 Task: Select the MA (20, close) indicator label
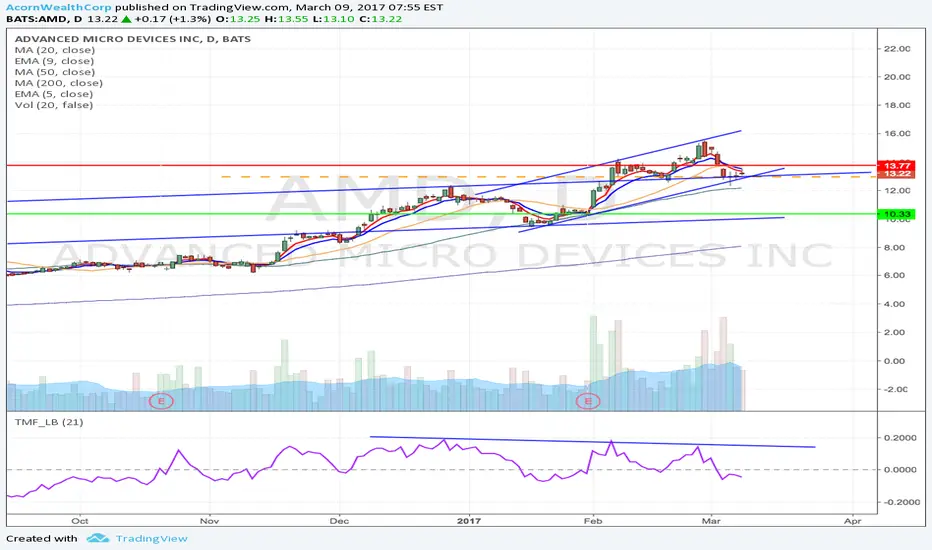[x=55, y=50]
